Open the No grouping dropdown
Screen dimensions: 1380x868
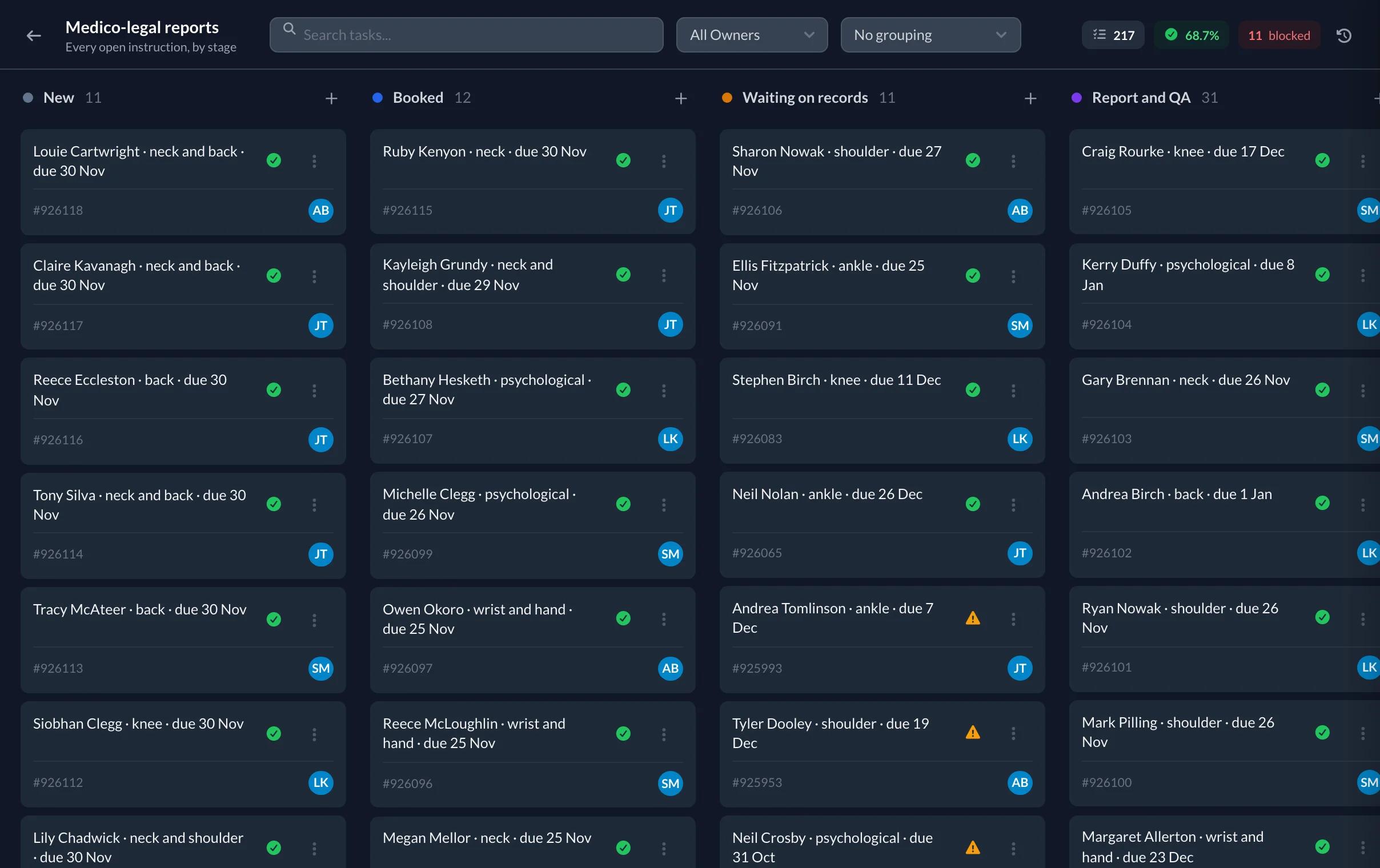[x=930, y=35]
